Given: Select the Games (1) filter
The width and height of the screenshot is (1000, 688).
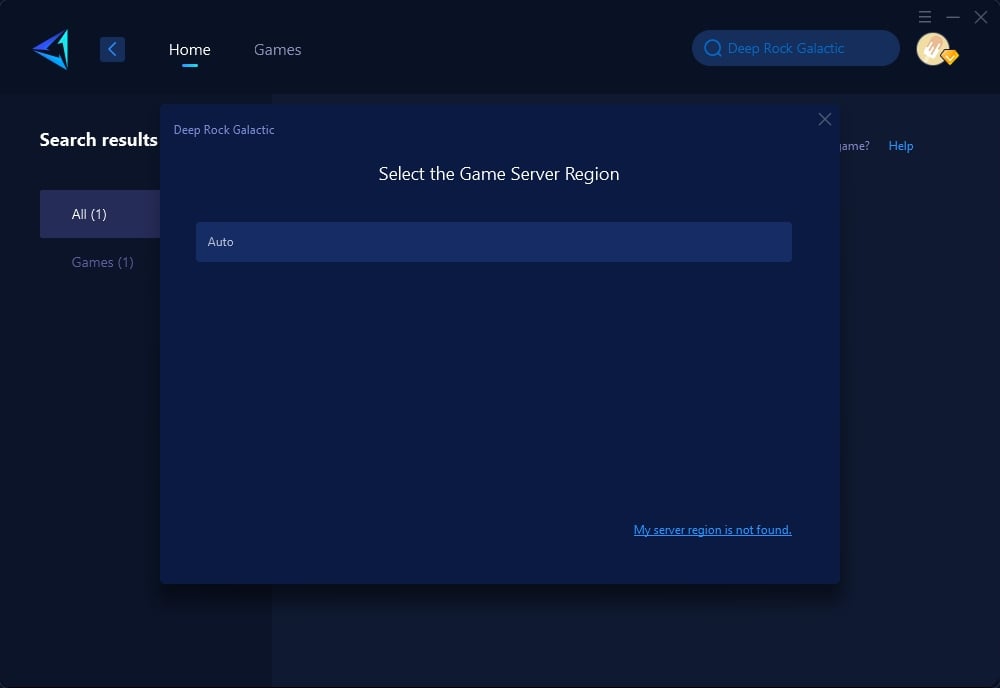Looking at the screenshot, I should pyautogui.click(x=102, y=262).
